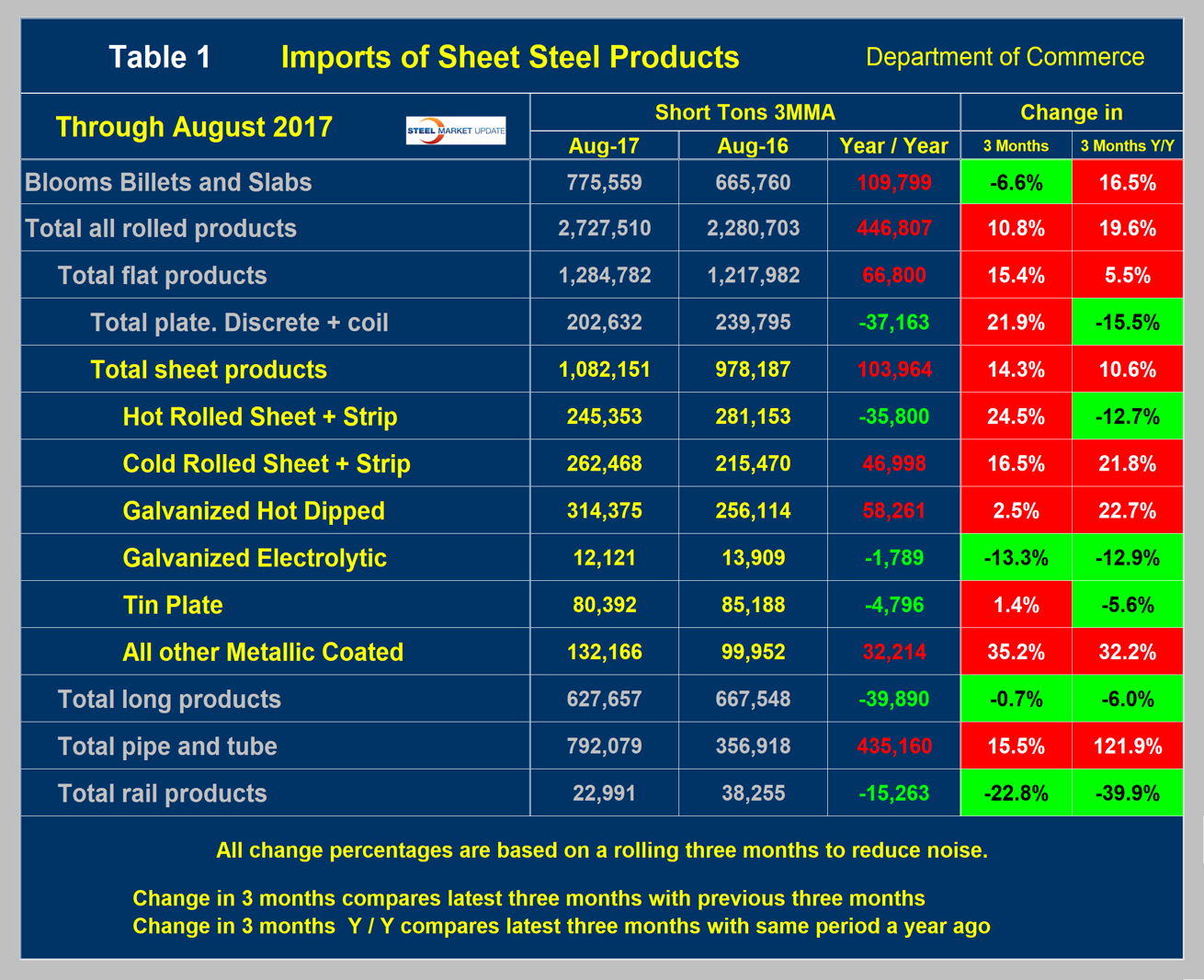Select the Aug-17 column header
Screen dimensions: 1204x980
coord(604,146)
